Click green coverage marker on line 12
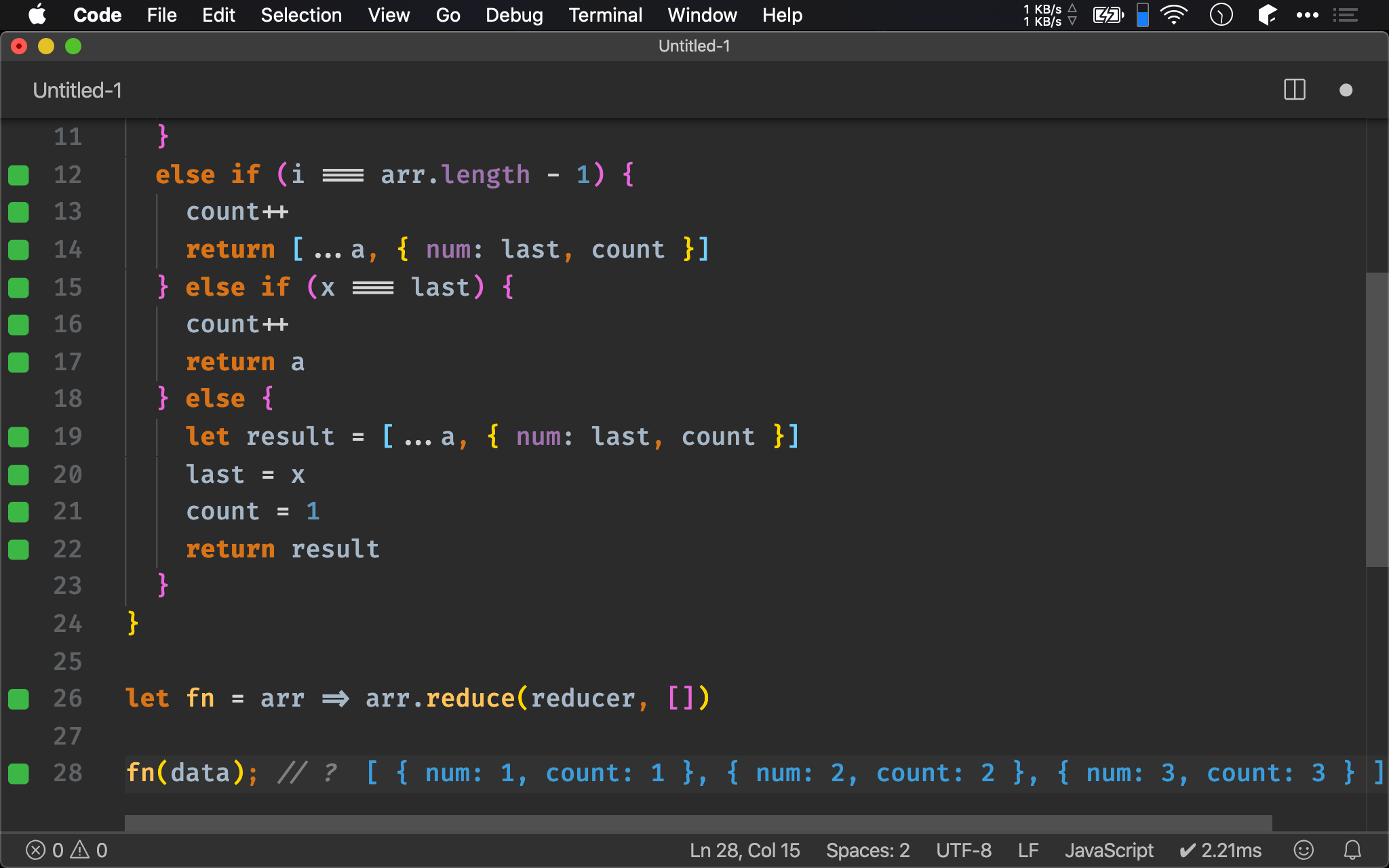 18,175
